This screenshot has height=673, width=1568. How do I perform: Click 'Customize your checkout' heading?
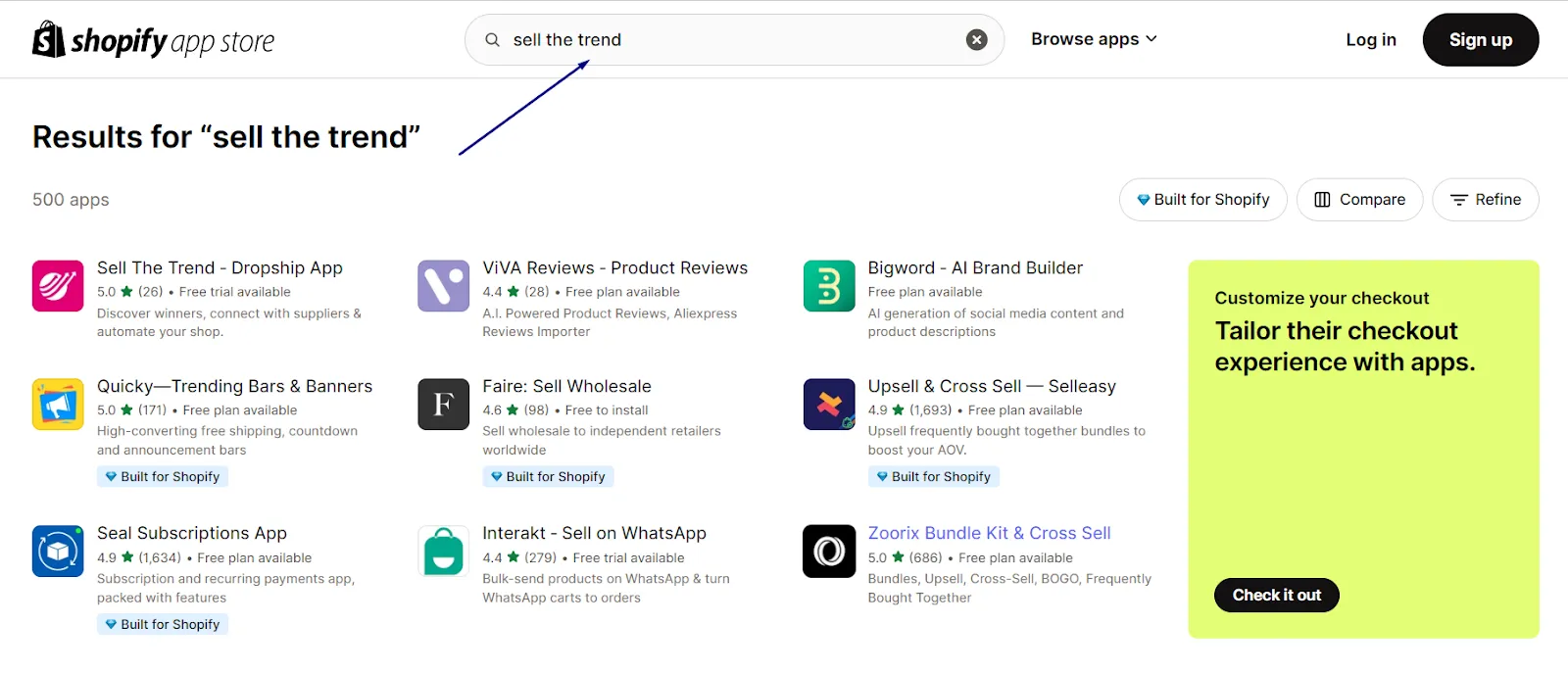click(x=1322, y=298)
